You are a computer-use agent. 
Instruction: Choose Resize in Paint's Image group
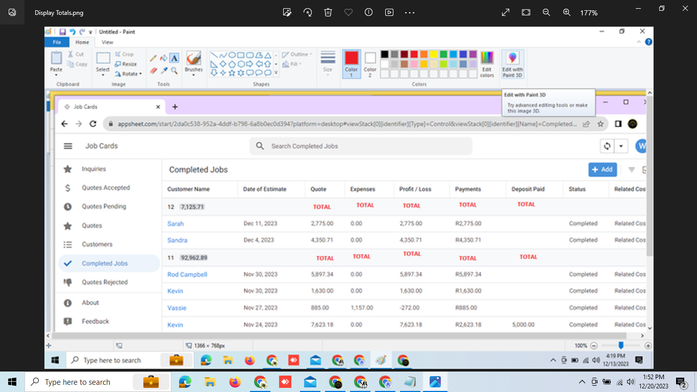126,64
